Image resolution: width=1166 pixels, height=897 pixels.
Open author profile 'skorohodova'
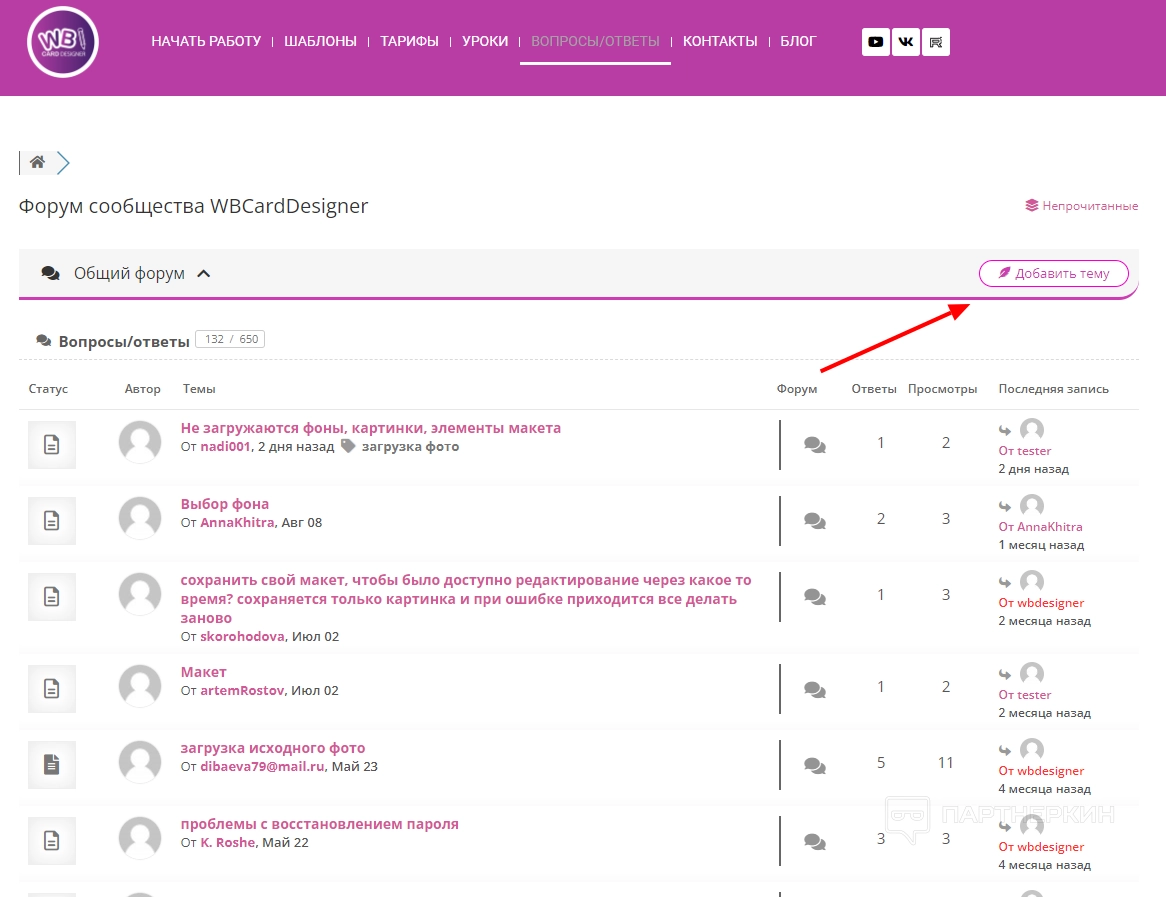[x=243, y=636]
